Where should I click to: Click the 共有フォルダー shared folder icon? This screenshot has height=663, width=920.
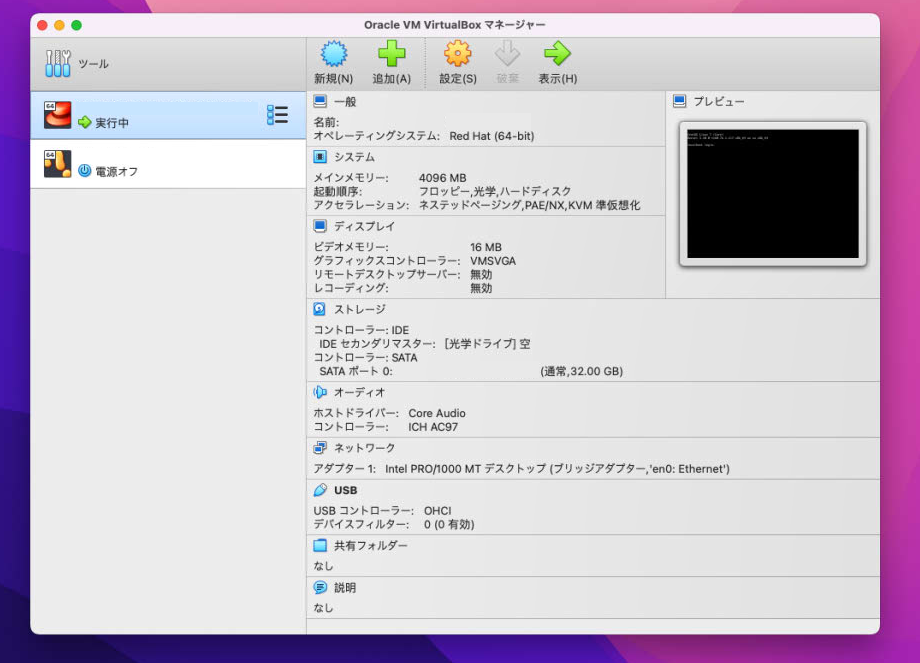[x=320, y=545]
